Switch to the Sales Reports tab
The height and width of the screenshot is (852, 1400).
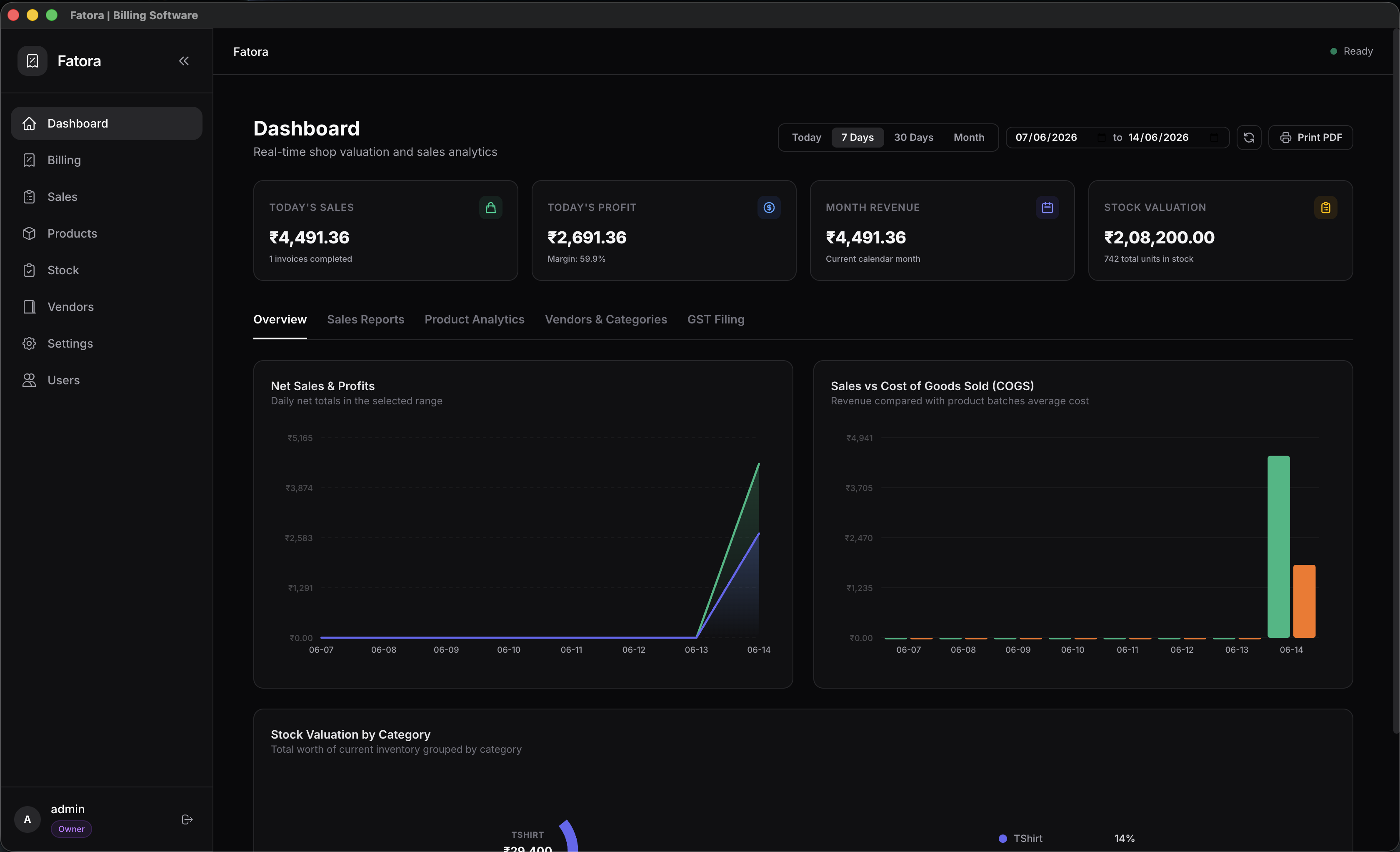click(365, 319)
